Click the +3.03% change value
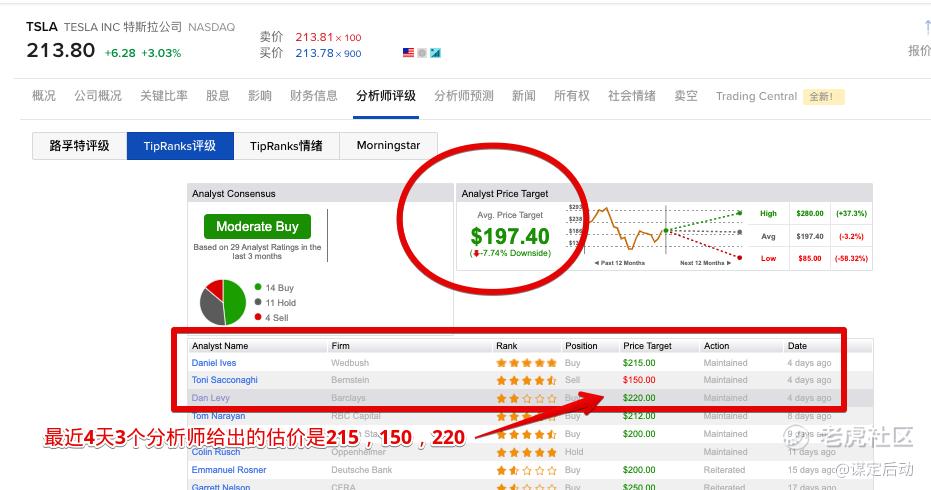 coord(161,53)
